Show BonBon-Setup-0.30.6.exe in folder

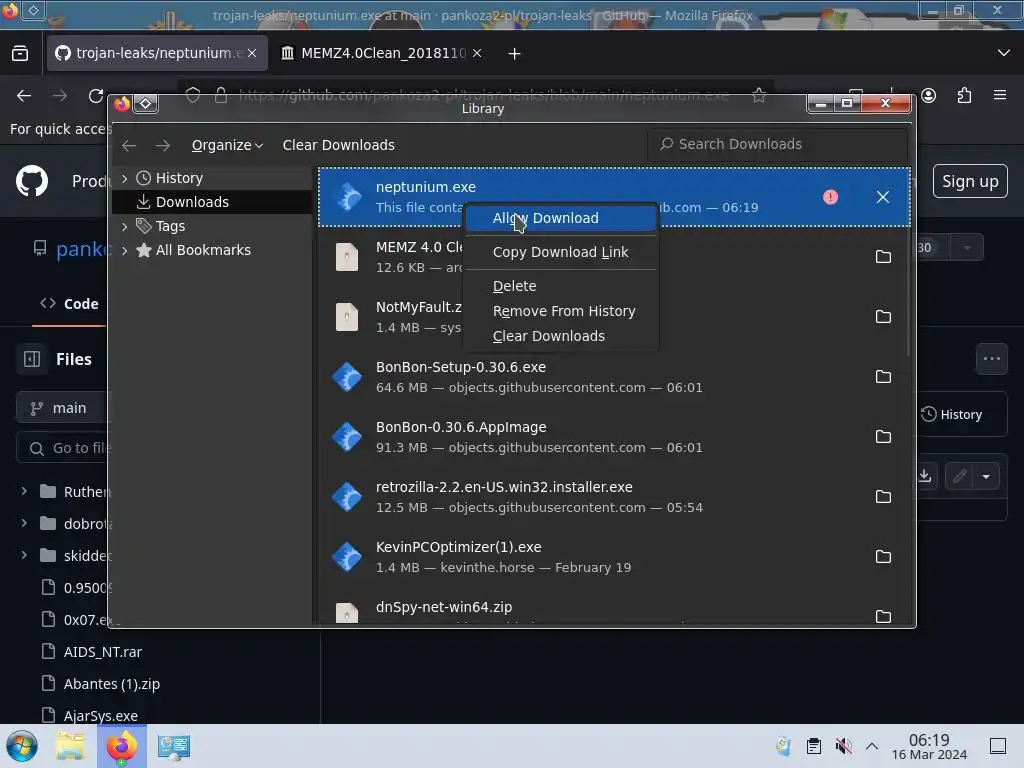click(882, 377)
